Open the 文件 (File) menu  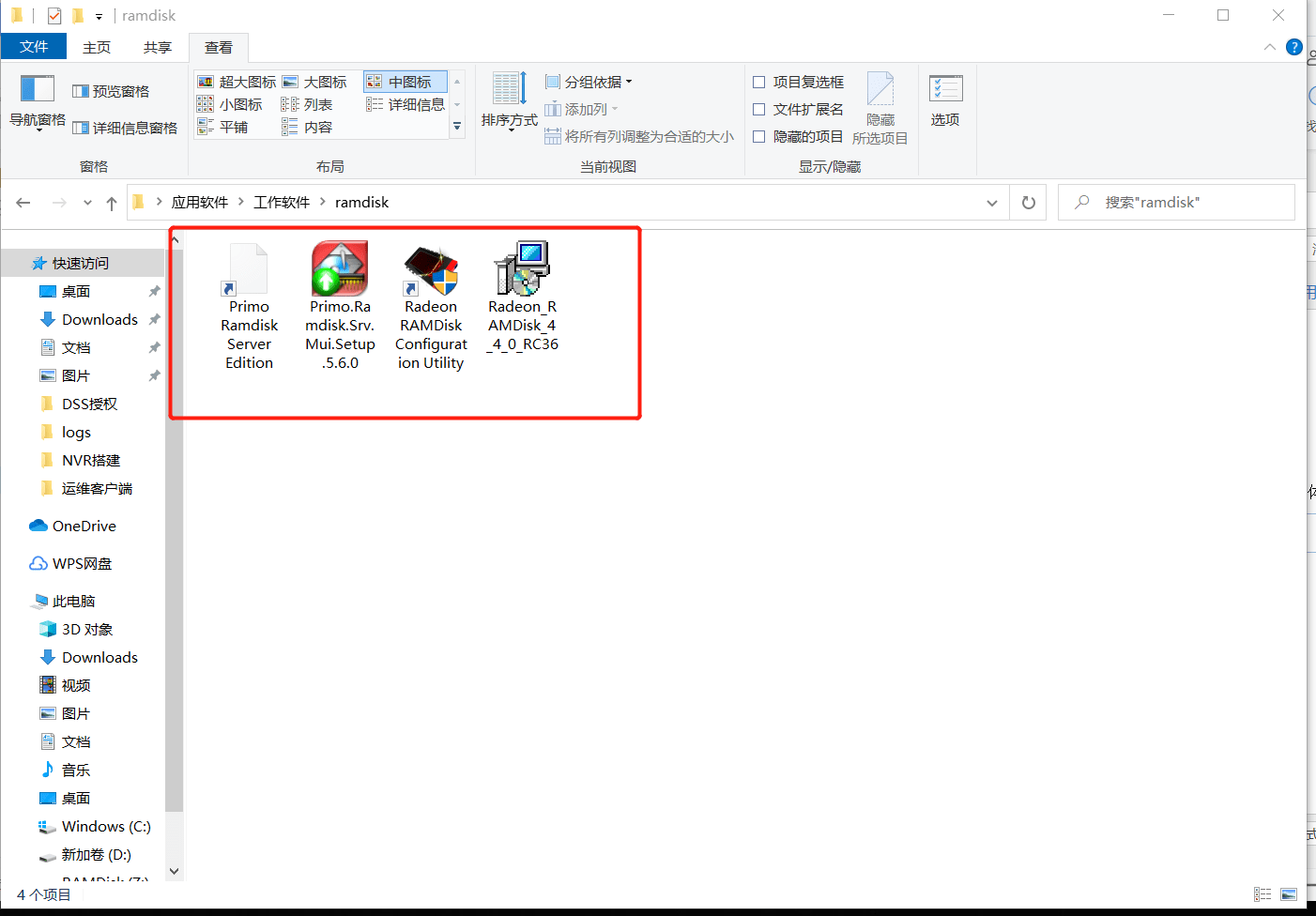pos(34,46)
